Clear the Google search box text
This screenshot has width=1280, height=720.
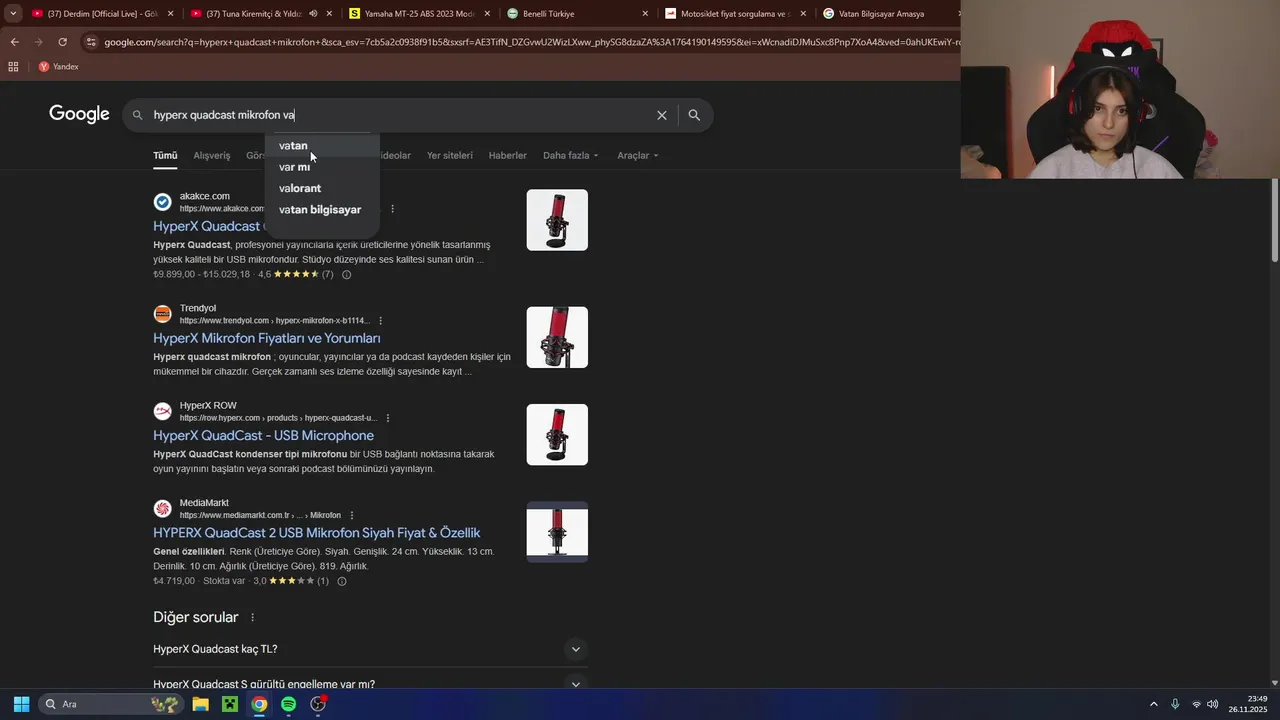[x=661, y=115]
